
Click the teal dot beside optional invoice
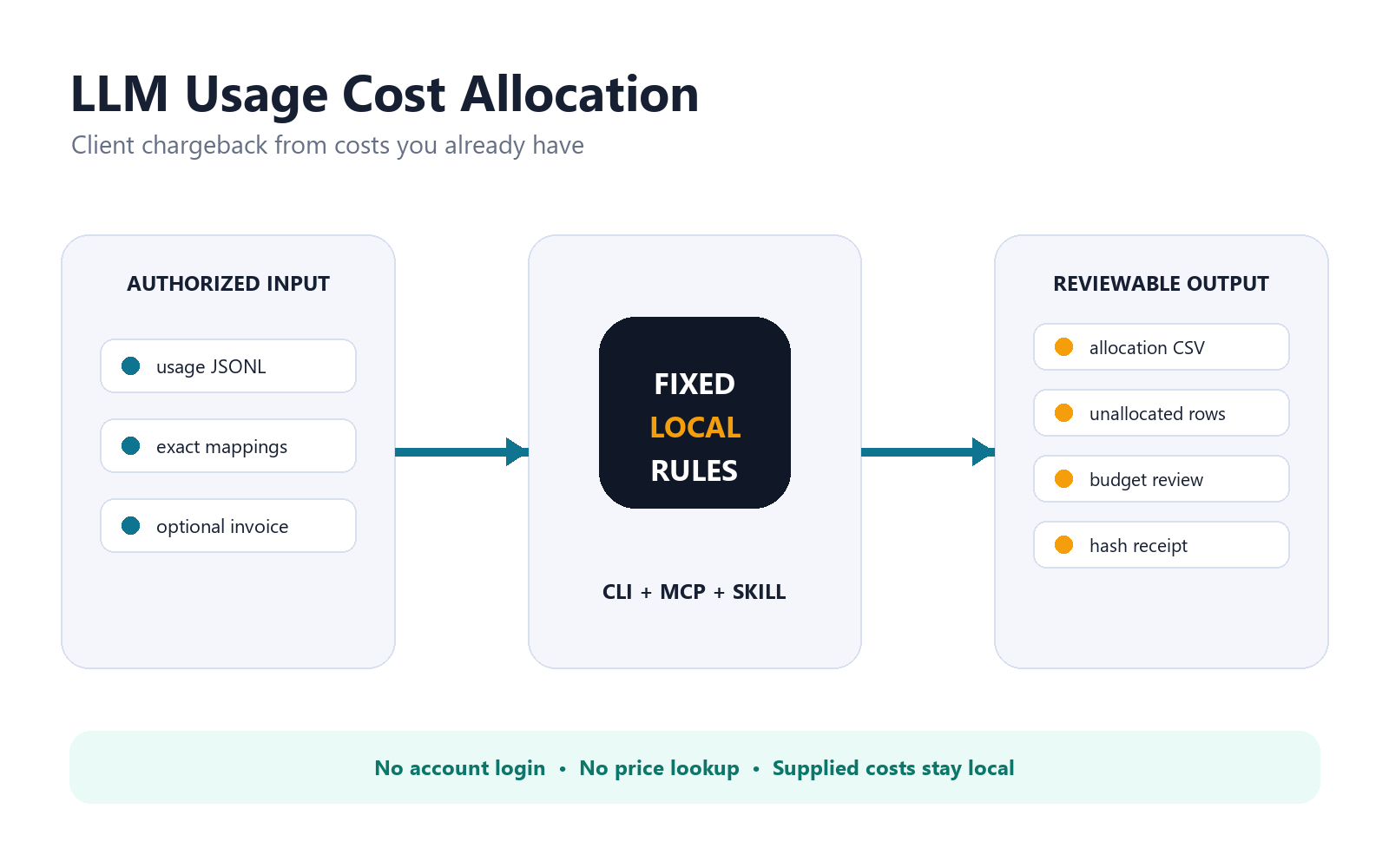click(x=131, y=526)
